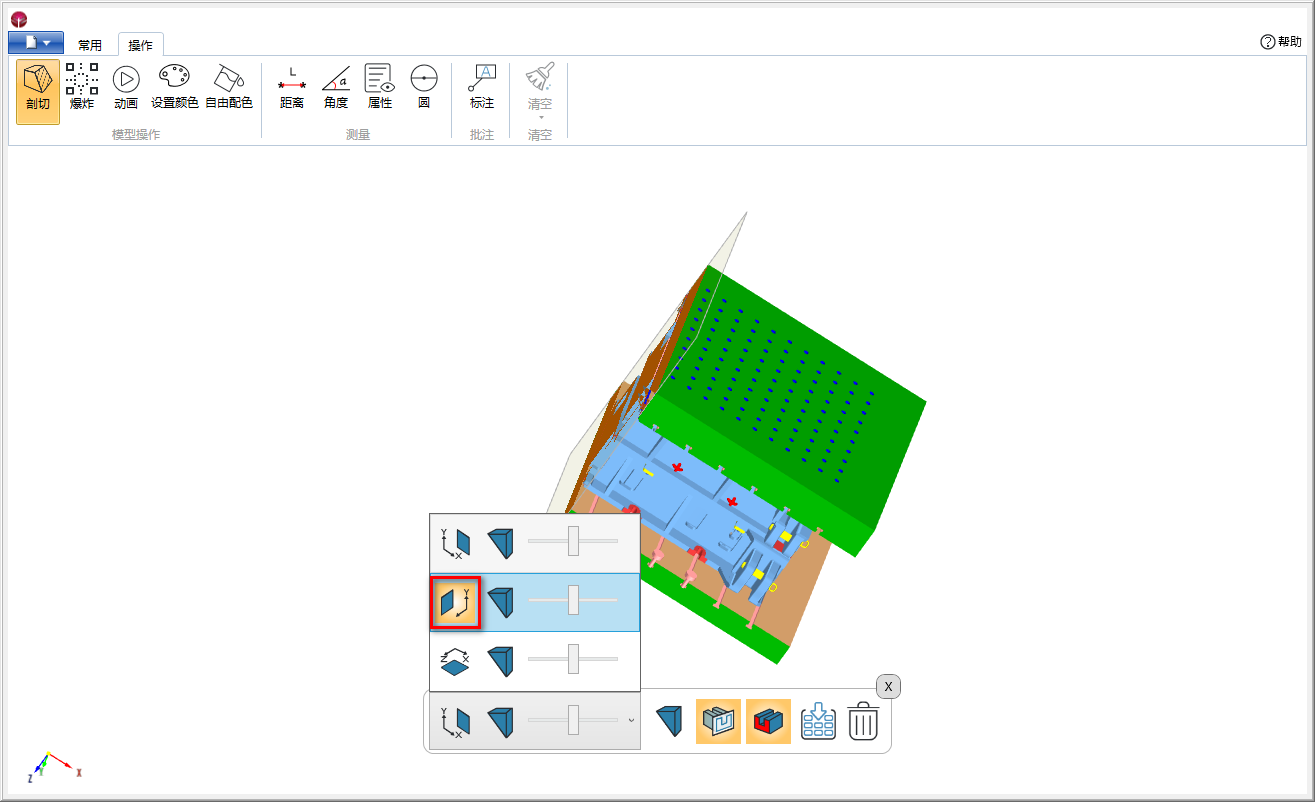Click the save section view icon
The image size is (1315, 802).
pyautogui.click(x=819, y=721)
